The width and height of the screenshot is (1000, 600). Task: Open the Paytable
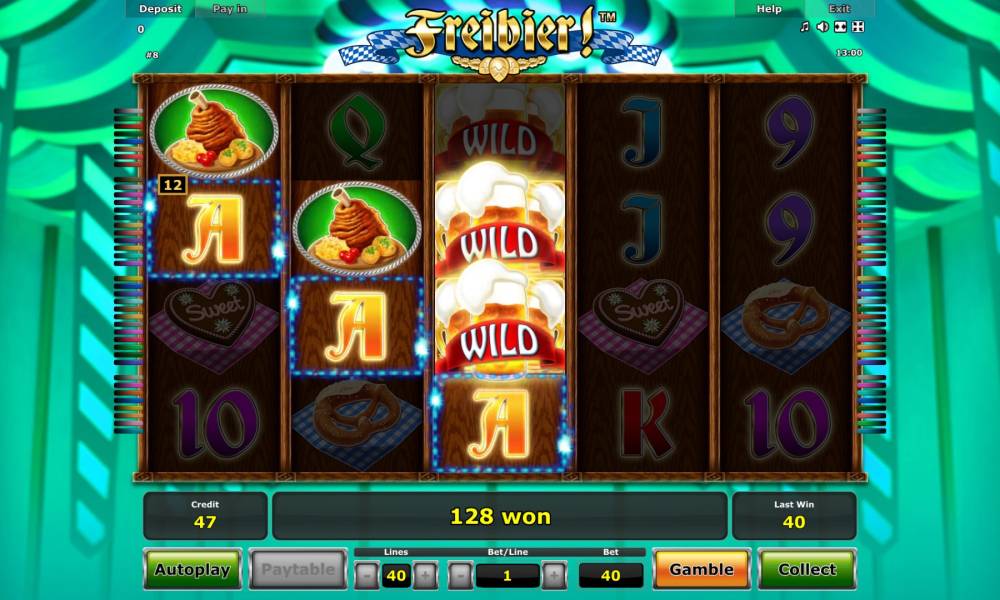coord(298,569)
